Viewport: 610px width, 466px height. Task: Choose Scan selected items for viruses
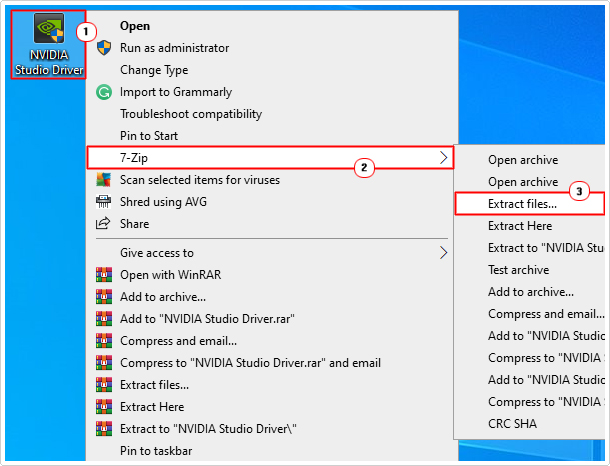200,180
